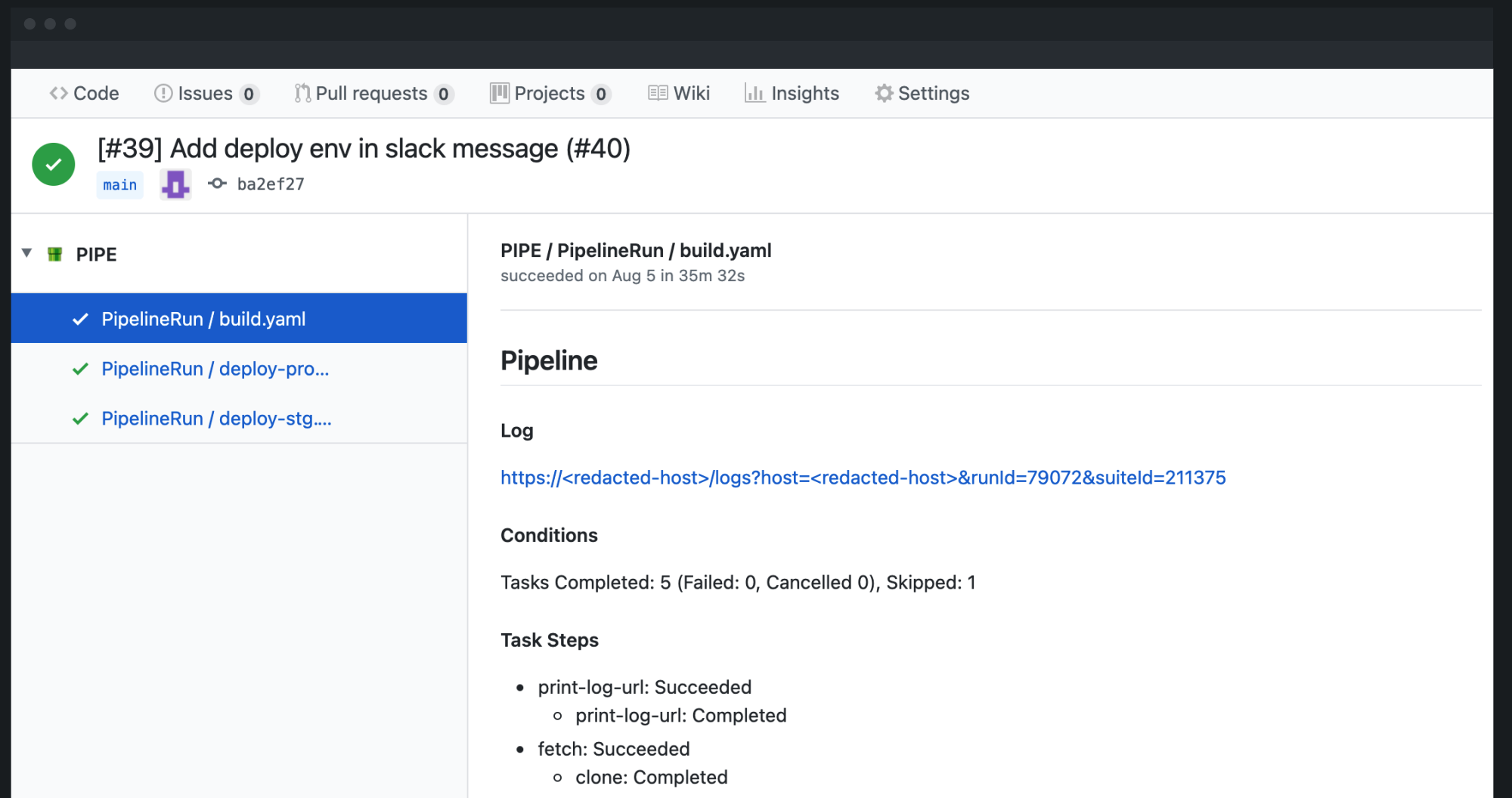Image resolution: width=1512 pixels, height=798 pixels.
Task: Click the Issues exclamation circle icon
Action: tap(163, 93)
